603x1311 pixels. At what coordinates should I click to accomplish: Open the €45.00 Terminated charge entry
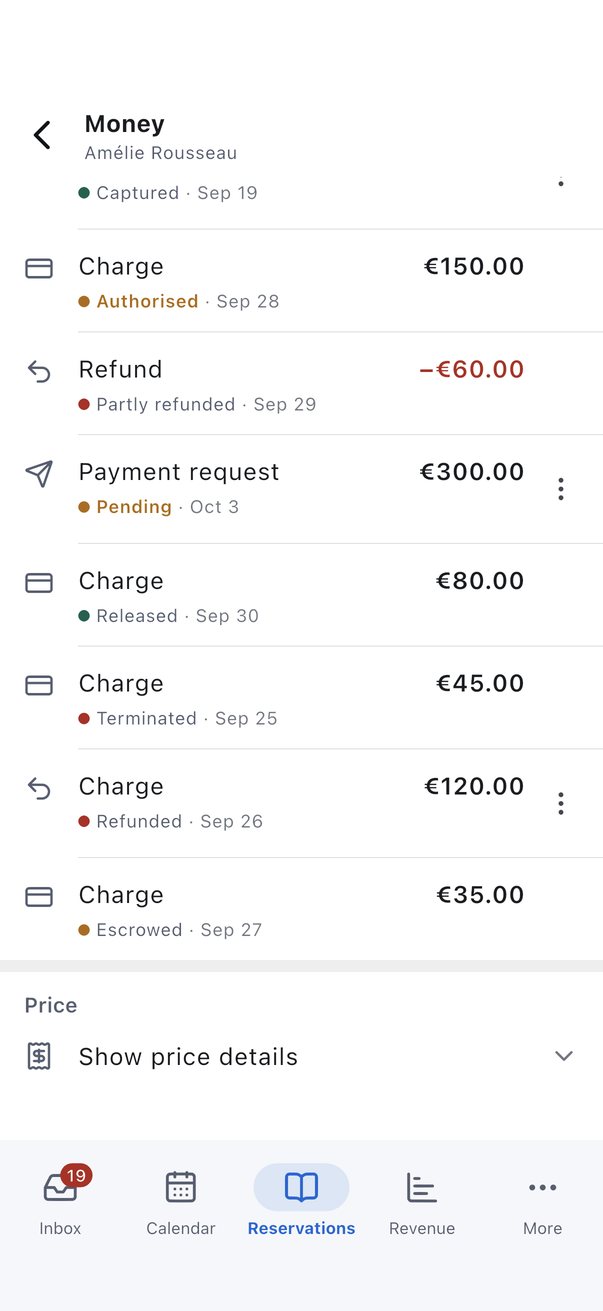[301, 699]
